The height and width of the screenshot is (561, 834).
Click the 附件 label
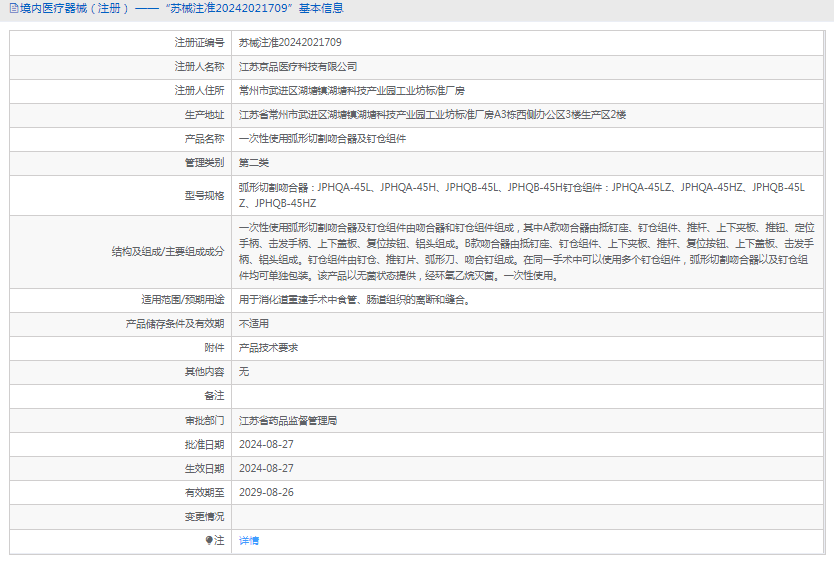[215, 348]
